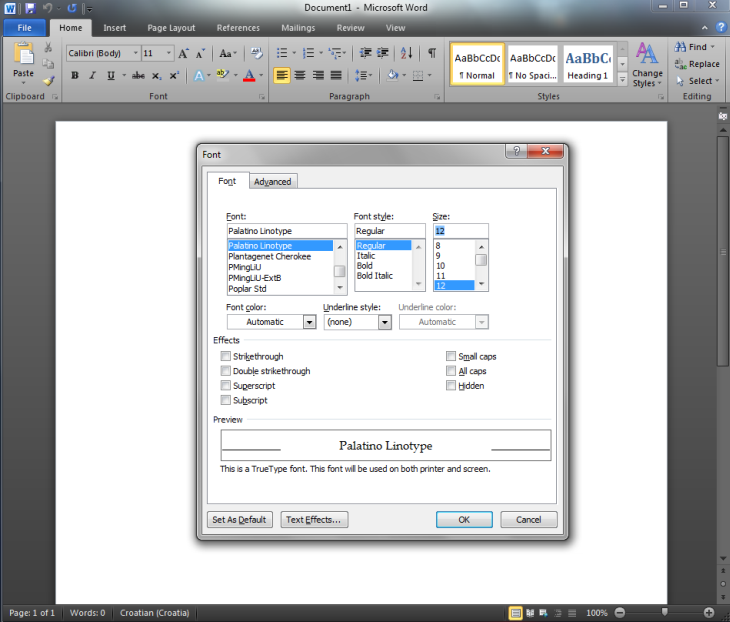Open the Change Styles icon
This screenshot has height=622, width=730.
click(647, 63)
